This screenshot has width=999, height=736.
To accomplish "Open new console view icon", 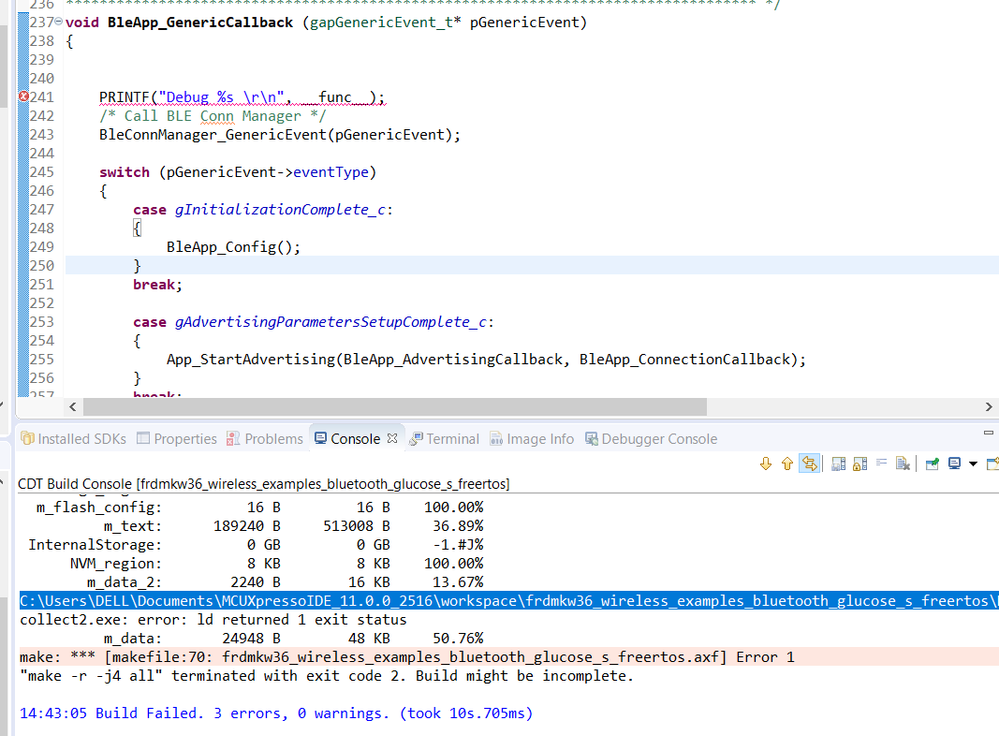I will click(992, 464).
